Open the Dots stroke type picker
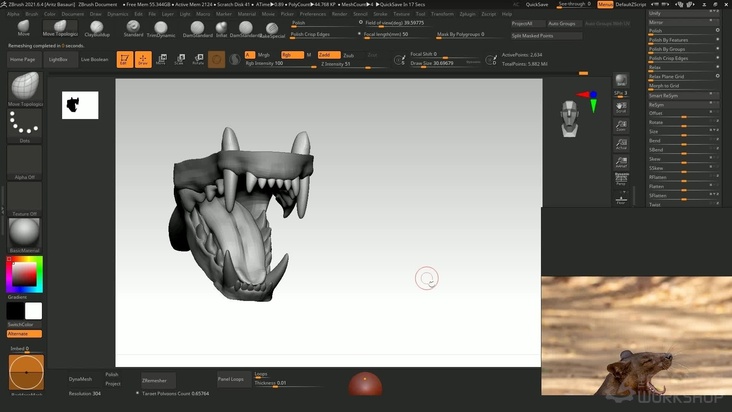This screenshot has width=732, height=412. click(25, 125)
